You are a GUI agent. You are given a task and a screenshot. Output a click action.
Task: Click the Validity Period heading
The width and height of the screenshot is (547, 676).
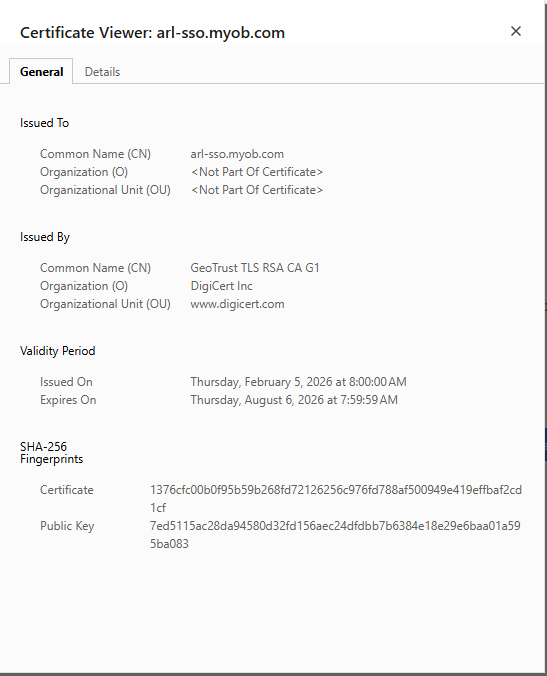point(57,351)
